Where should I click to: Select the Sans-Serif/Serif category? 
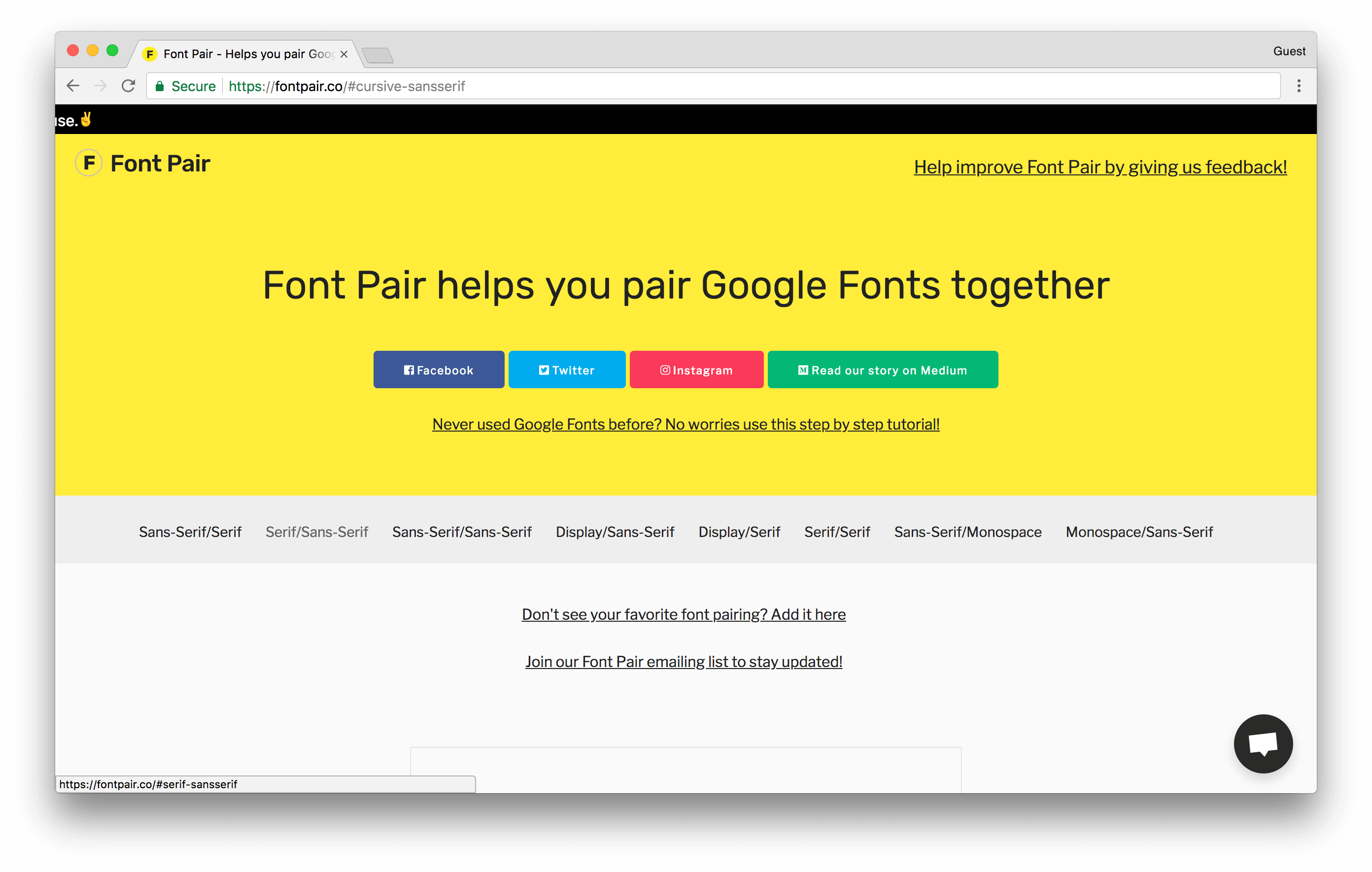tap(190, 532)
